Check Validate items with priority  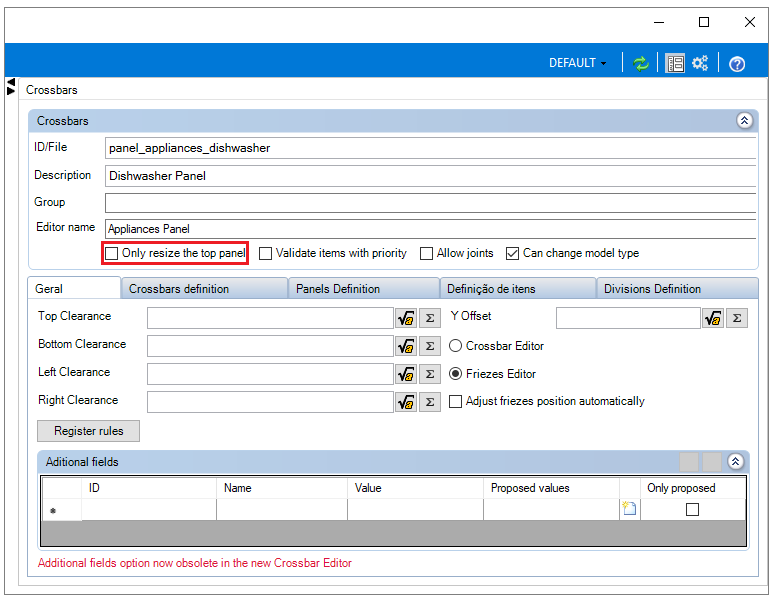coord(266,253)
